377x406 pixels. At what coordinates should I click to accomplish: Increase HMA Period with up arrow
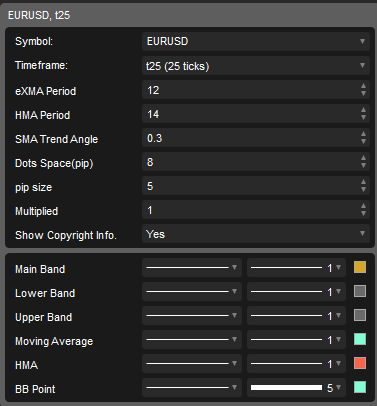coord(363,110)
